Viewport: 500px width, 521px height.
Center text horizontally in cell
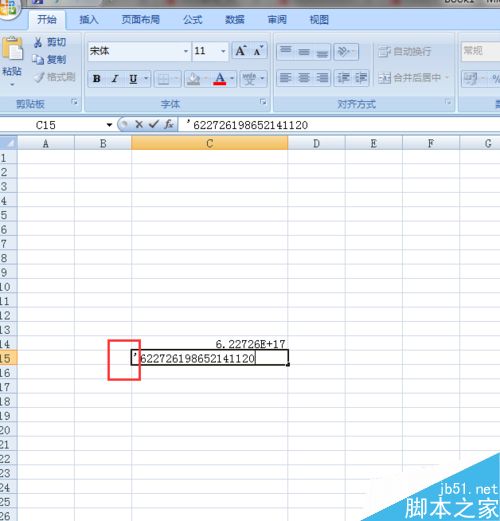point(304,78)
